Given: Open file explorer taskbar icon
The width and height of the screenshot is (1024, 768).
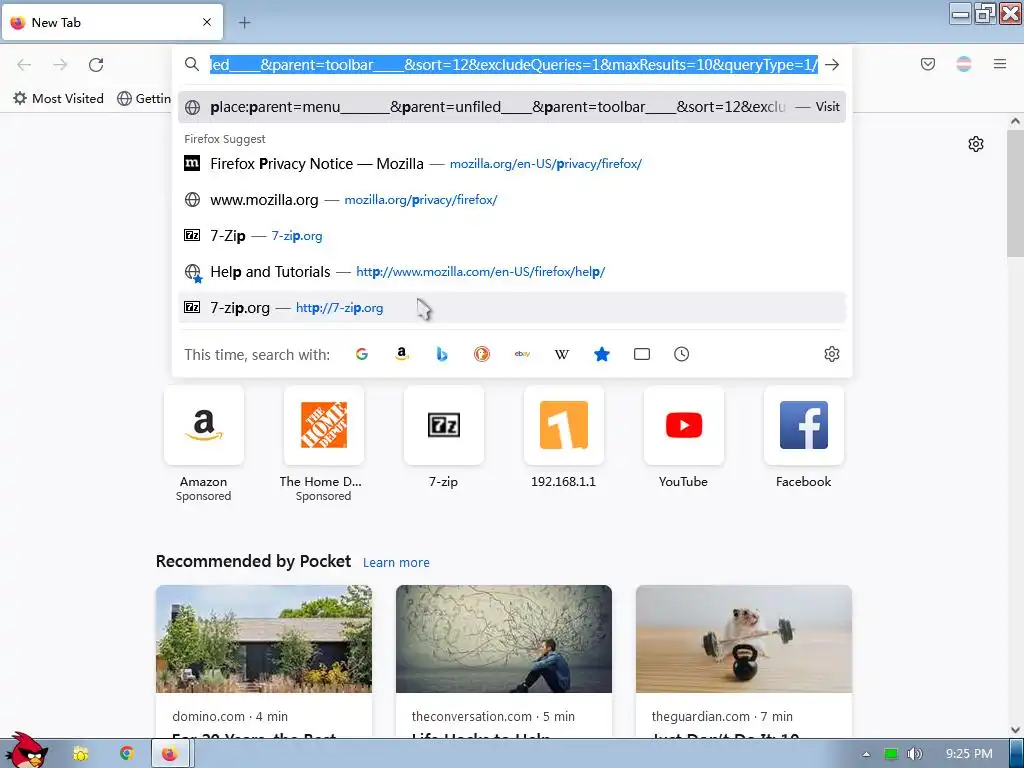Looking at the screenshot, I should (x=81, y=754).
